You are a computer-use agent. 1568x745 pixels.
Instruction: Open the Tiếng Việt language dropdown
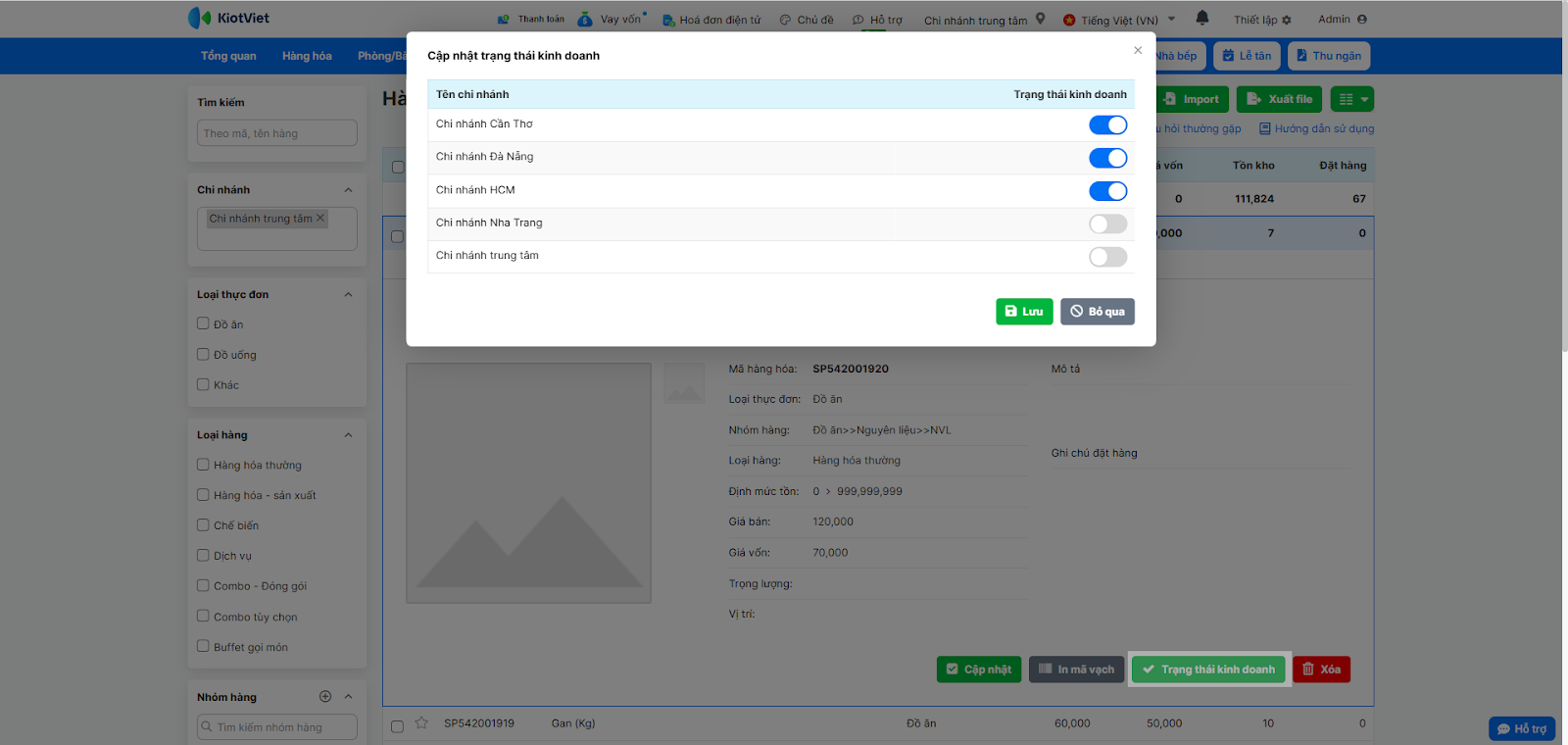(x=1119, y=20)
